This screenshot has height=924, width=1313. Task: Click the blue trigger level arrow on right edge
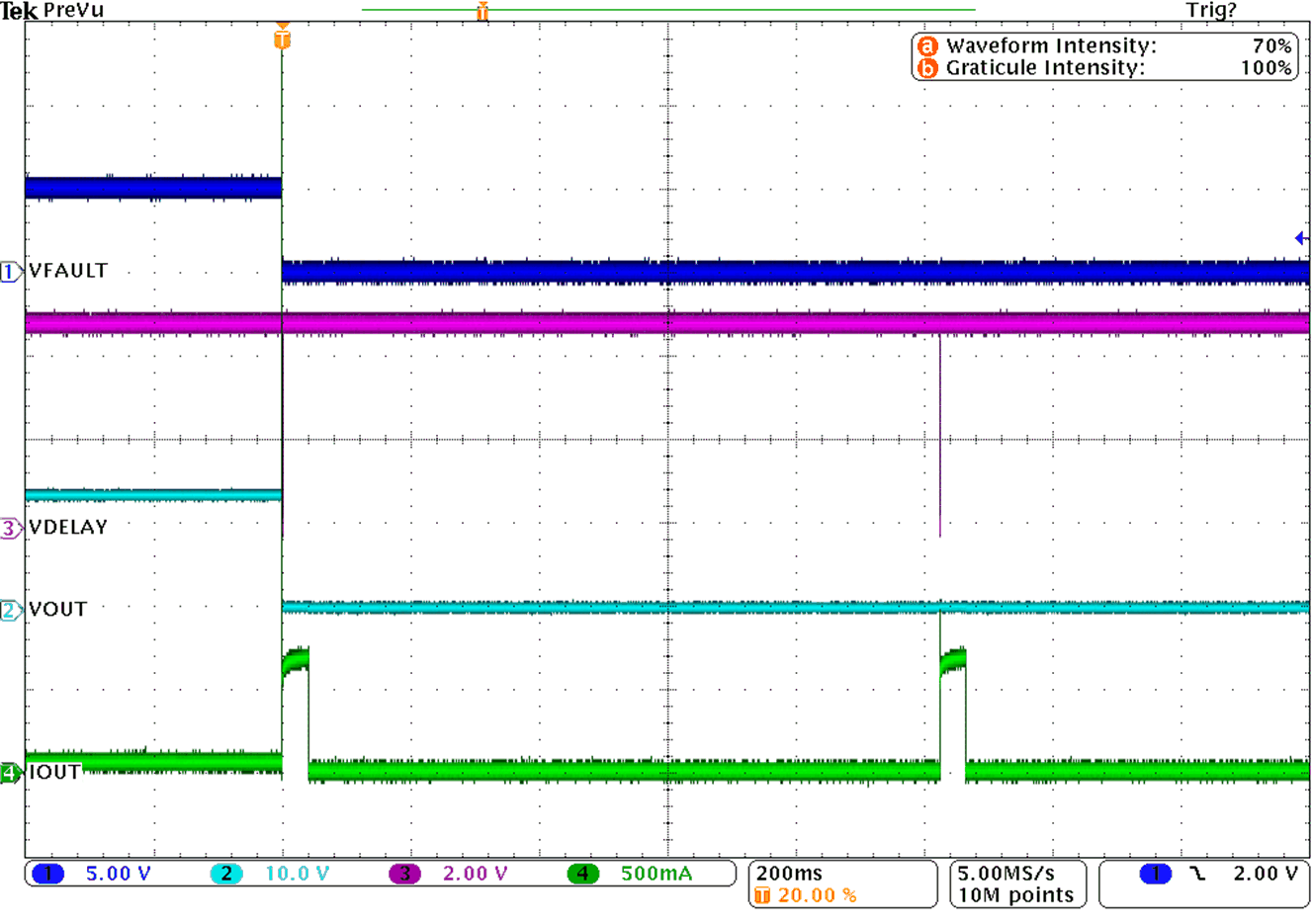point(1299,237)
